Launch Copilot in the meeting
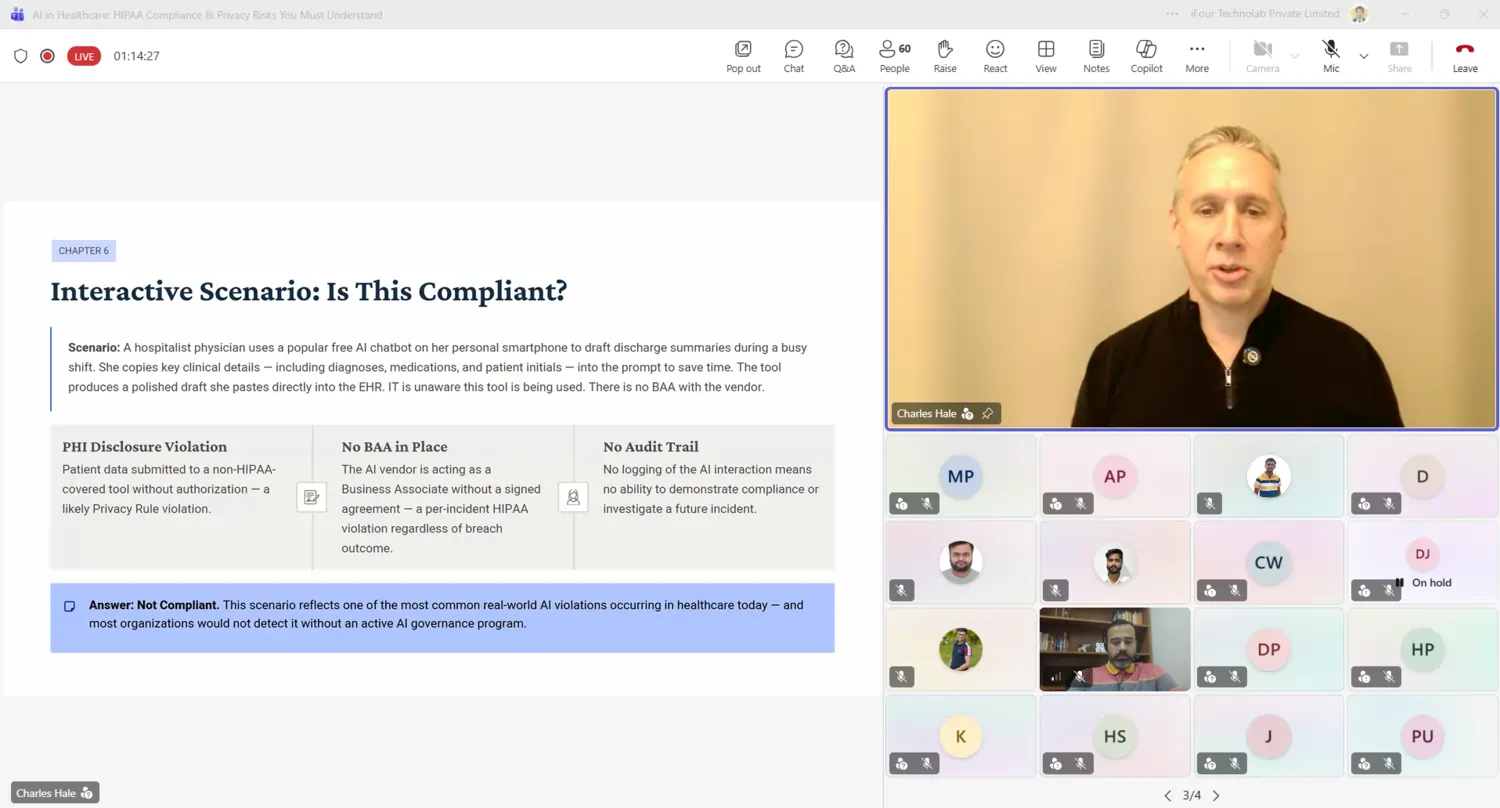This screenshot has width=1500, height=808. click(x=1146, y=56)
